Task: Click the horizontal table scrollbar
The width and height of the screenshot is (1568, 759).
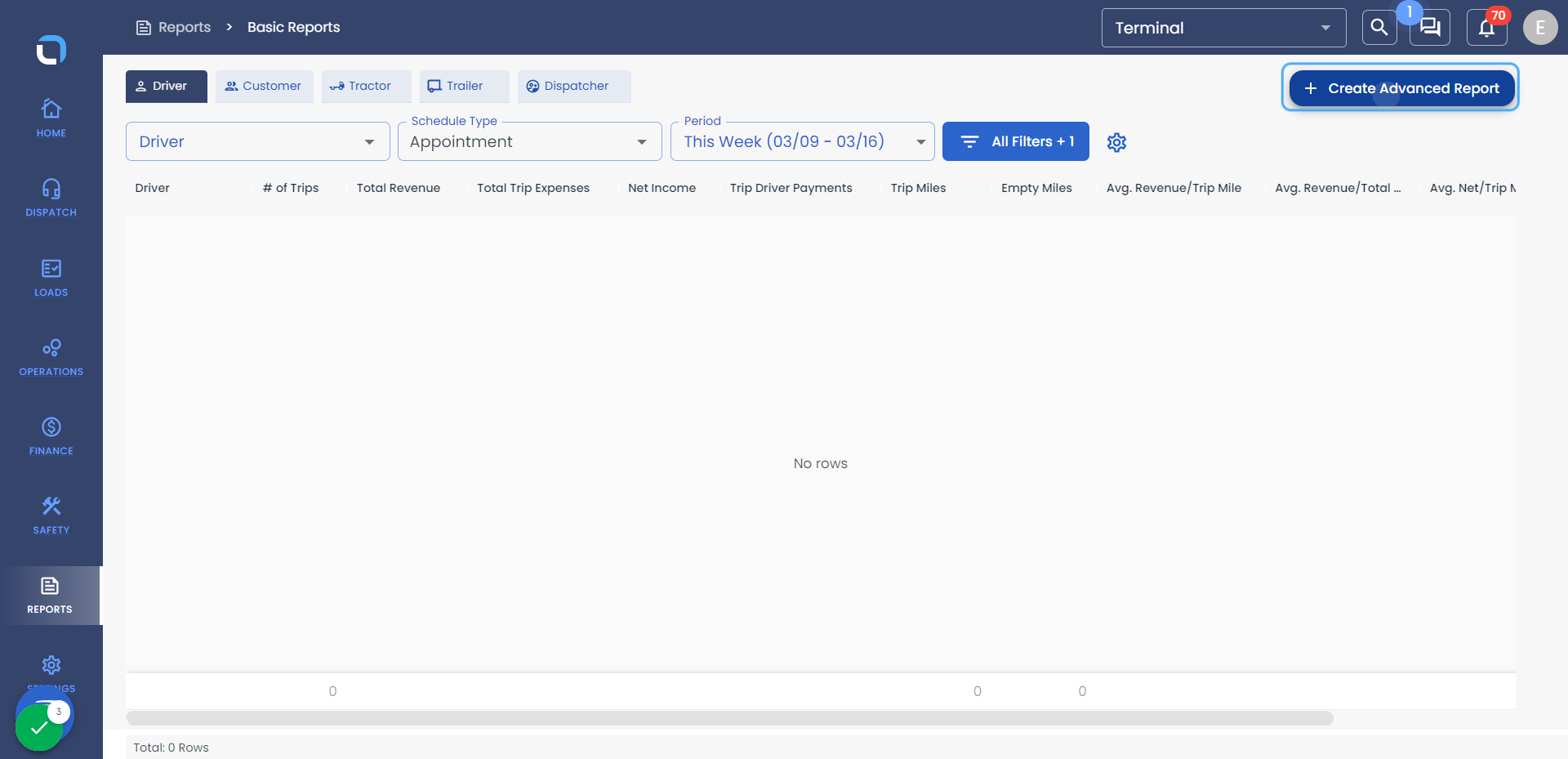Action: click(x=729, y=718)
